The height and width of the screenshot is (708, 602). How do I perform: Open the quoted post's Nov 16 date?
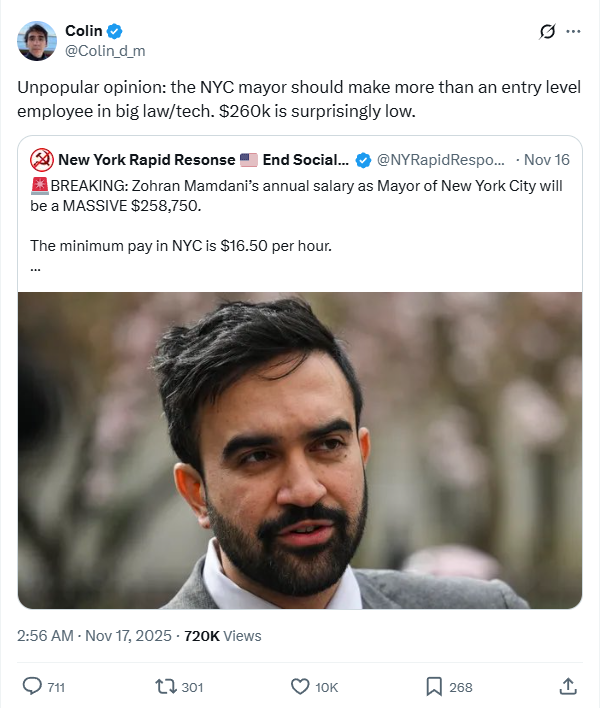tap(547, 160)
